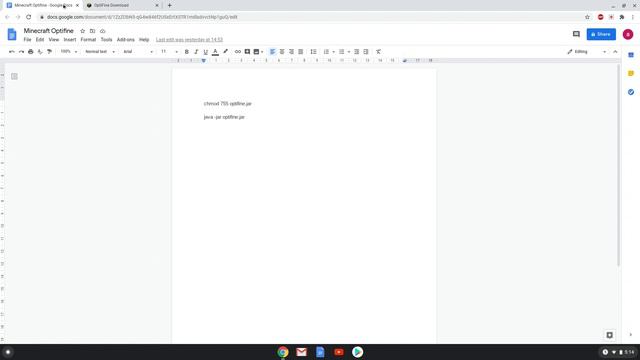
Task: Open the Add-ons menu
Action: (x=126, y=40)
